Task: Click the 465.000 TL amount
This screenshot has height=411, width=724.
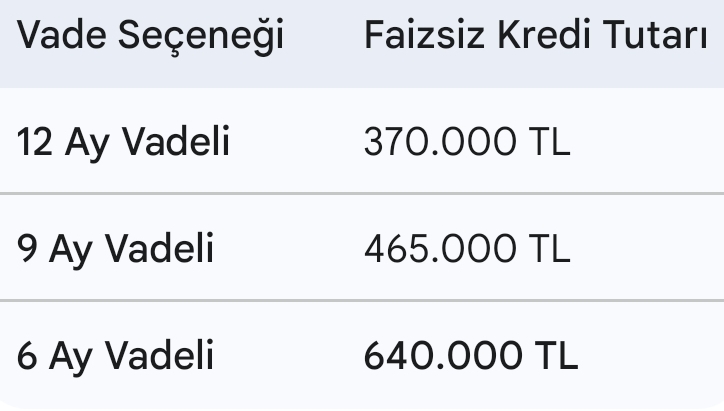Action: click(x=467, y=249)
